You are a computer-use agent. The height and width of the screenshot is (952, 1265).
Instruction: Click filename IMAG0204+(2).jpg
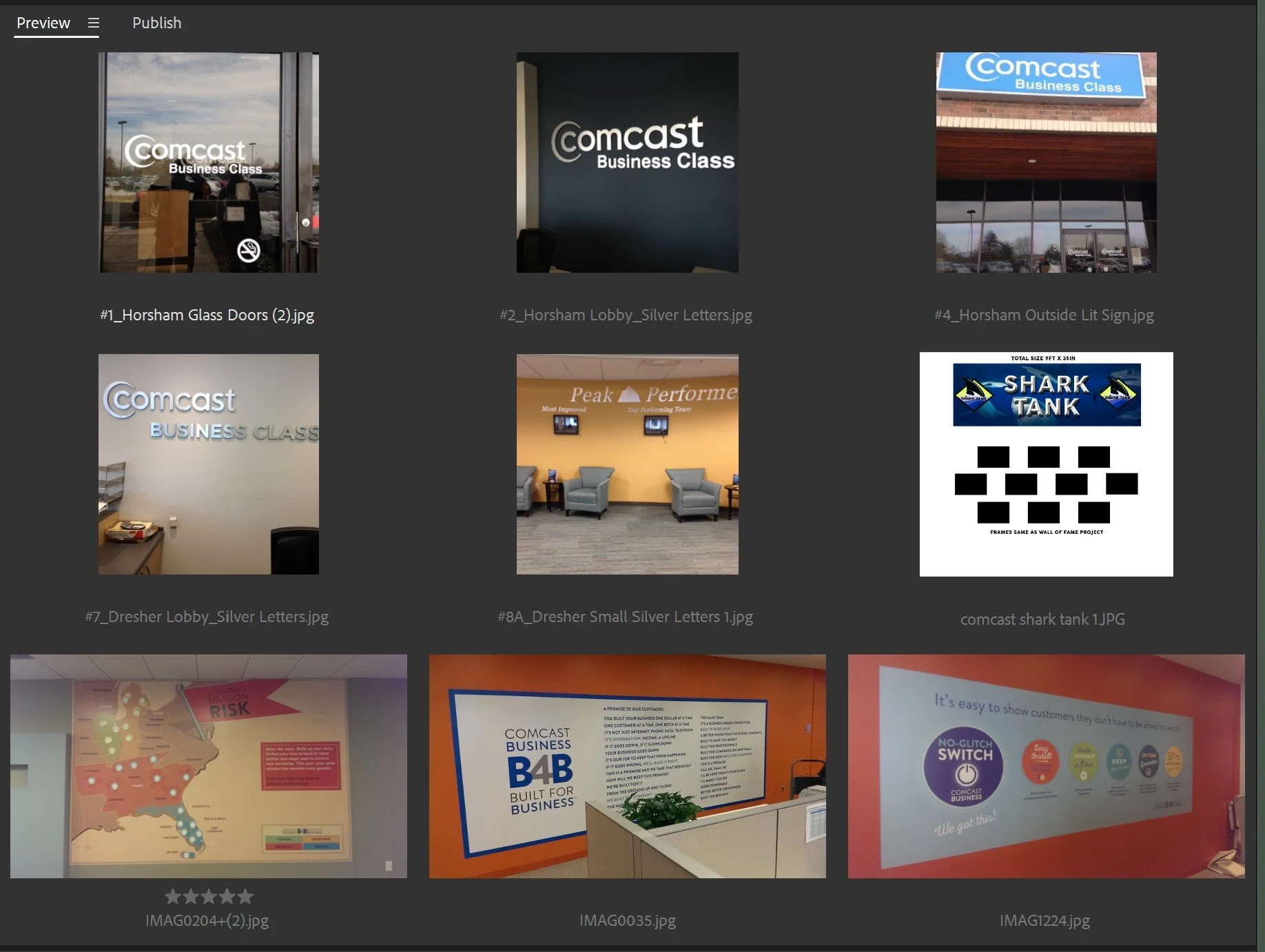coord(207,920)
